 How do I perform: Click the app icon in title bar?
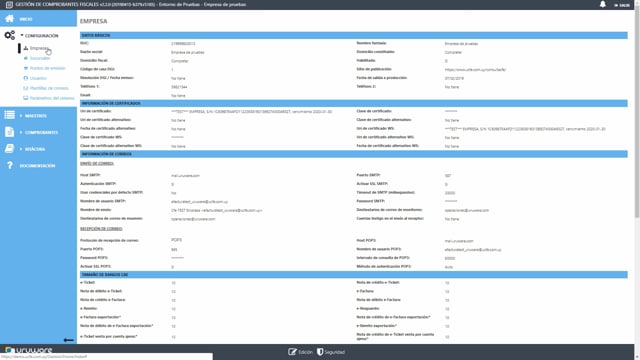(x=9, y=4)
